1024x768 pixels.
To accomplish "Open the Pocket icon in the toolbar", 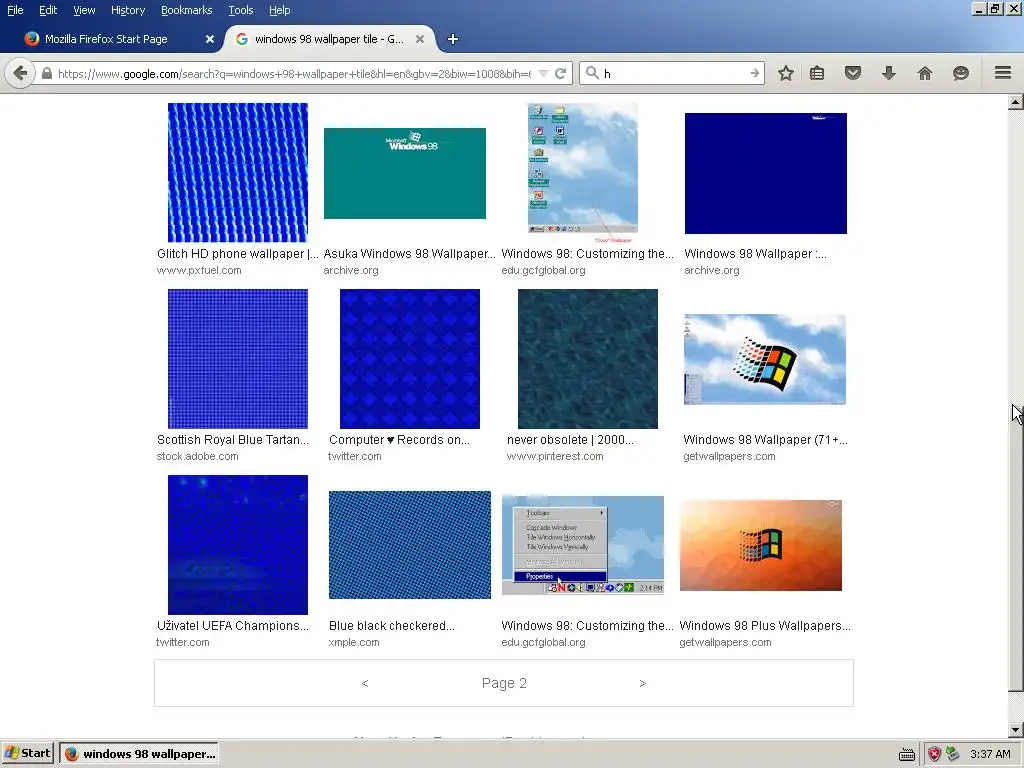I will point(853,73).
